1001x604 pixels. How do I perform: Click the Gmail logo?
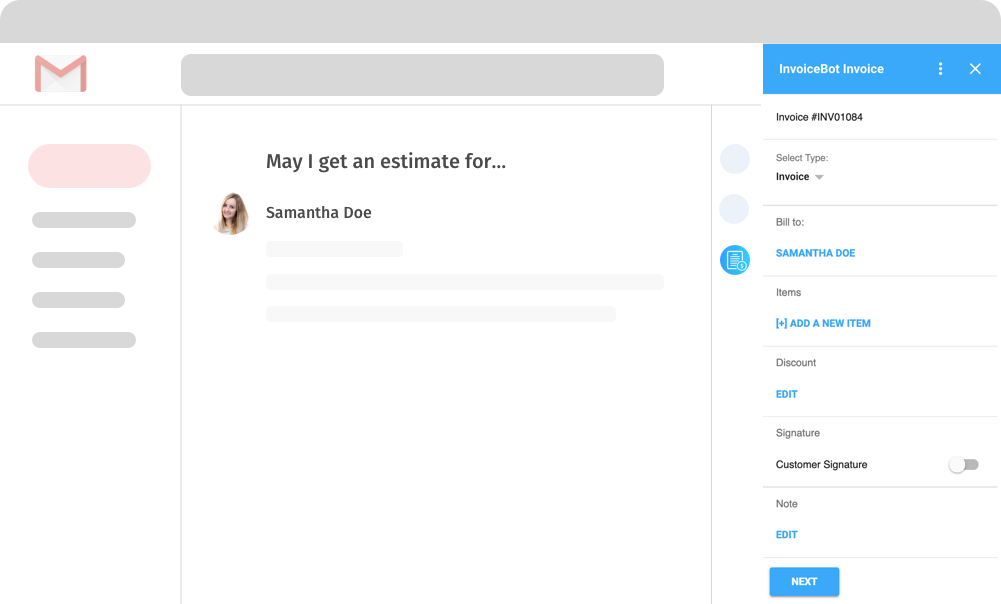61,74
